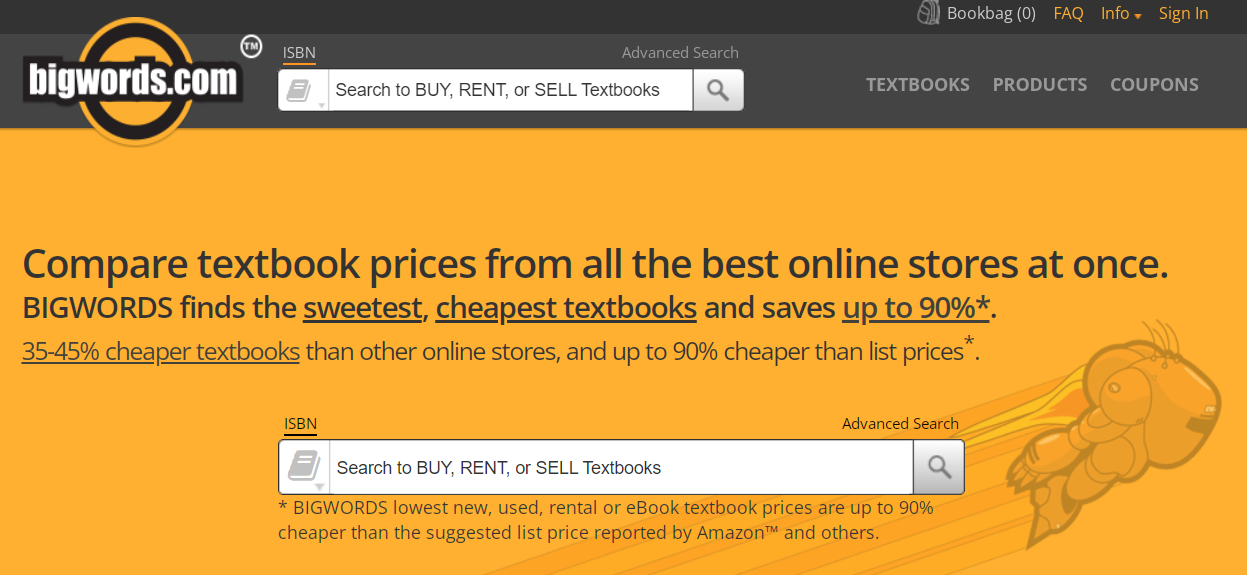Expand the Info dropdown menu
Viewport: 1247px width, 575px height.
[1121, 14]
